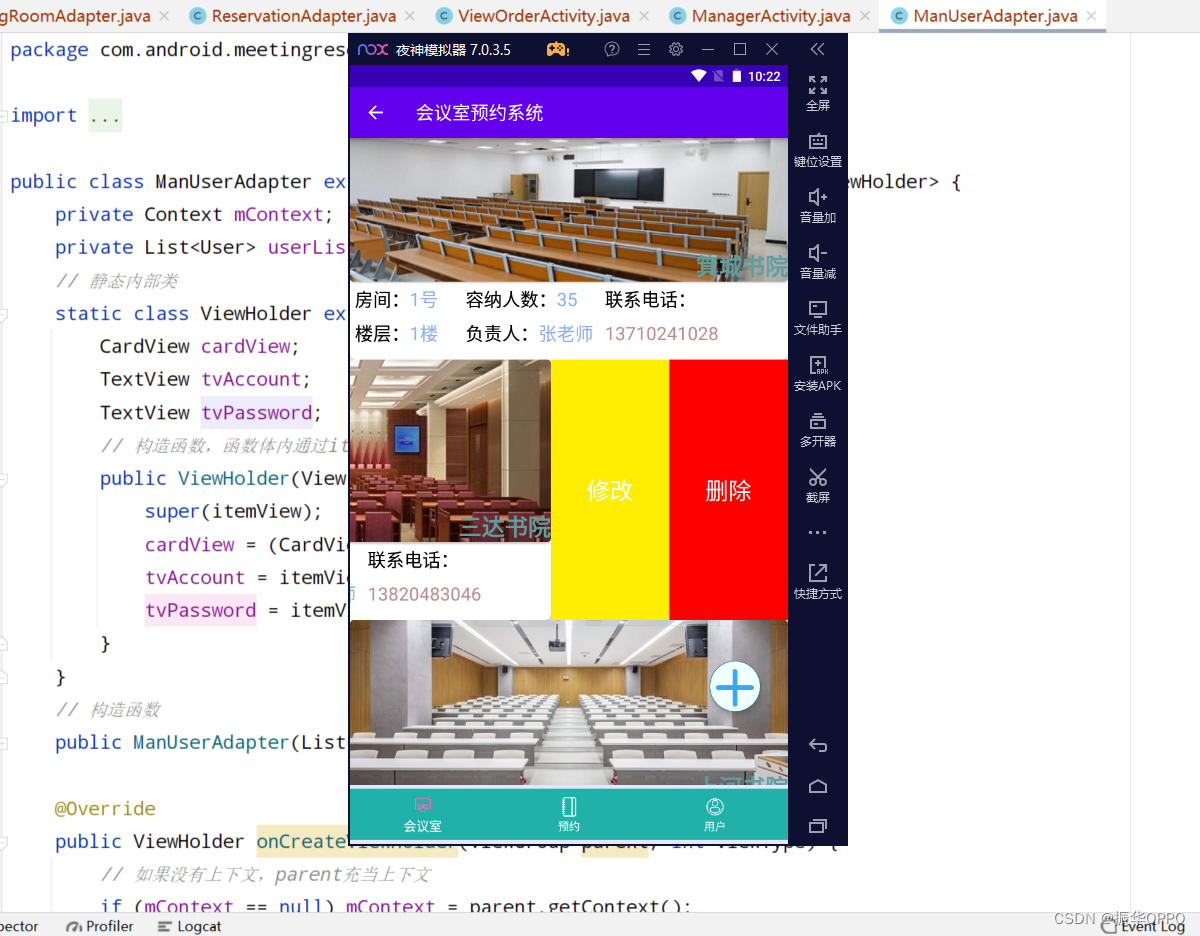This screenshot has width=1200, height=936.
Task: Expand more tools via the ellipsis icon
Action: pyautogui.click(x=817, y=532)
